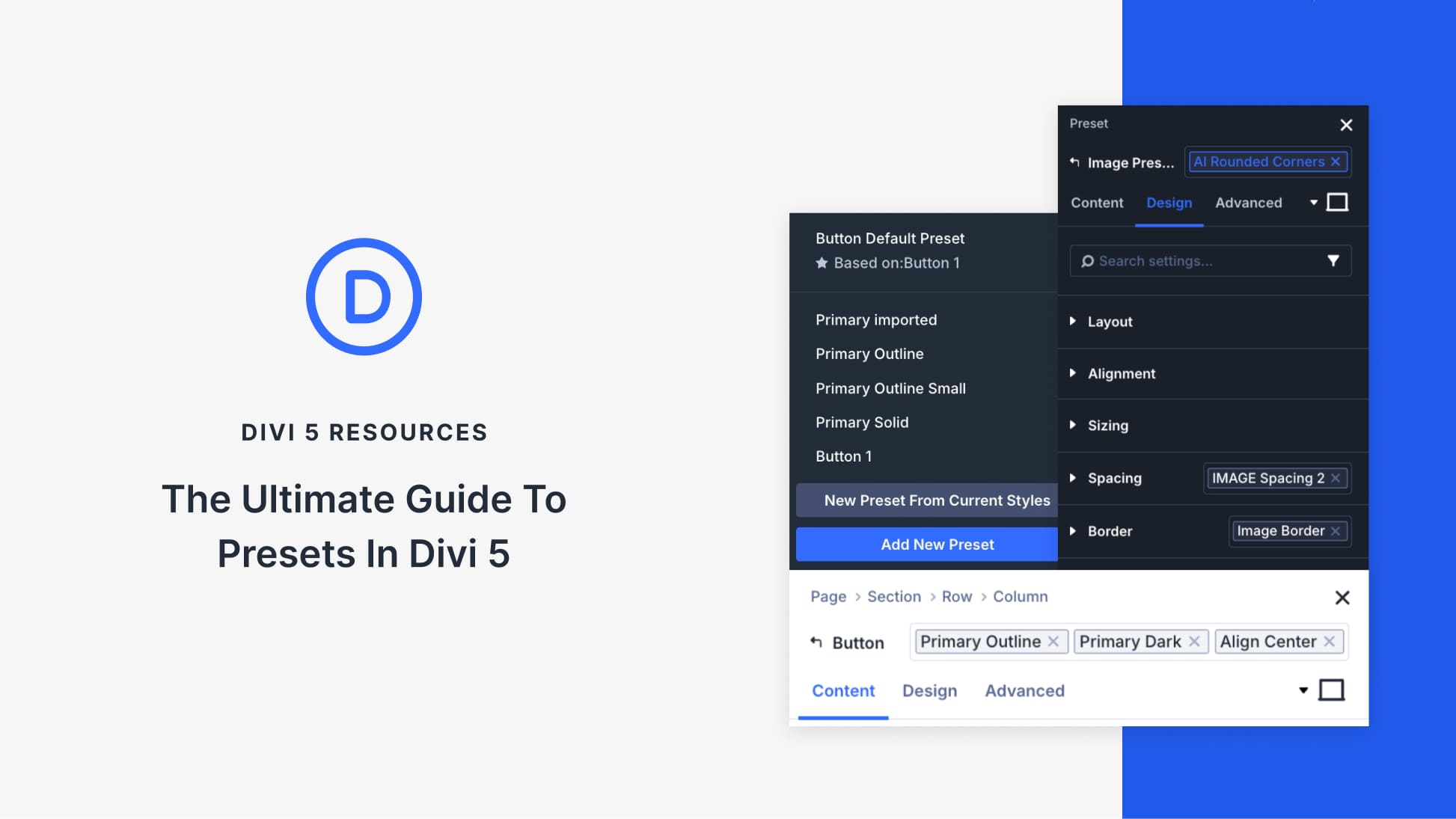Remove the Image Border tag from Border
Screen dimensions: 1456x819
(1336, 531)
